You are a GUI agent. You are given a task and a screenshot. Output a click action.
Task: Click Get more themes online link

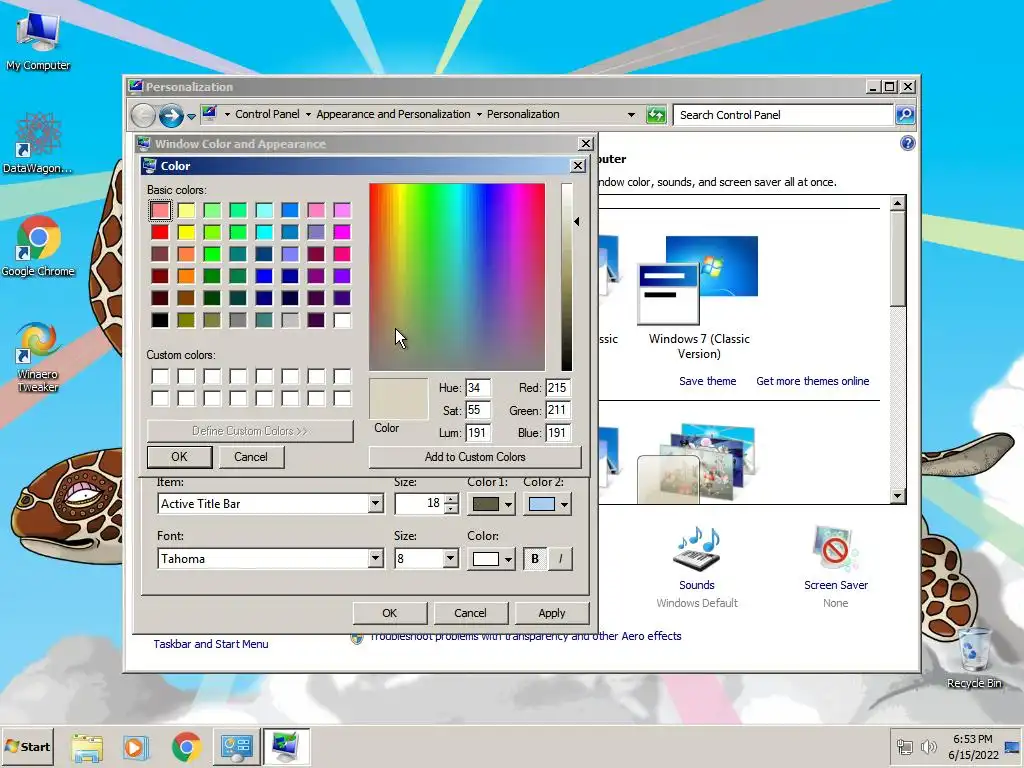[812, 381]
